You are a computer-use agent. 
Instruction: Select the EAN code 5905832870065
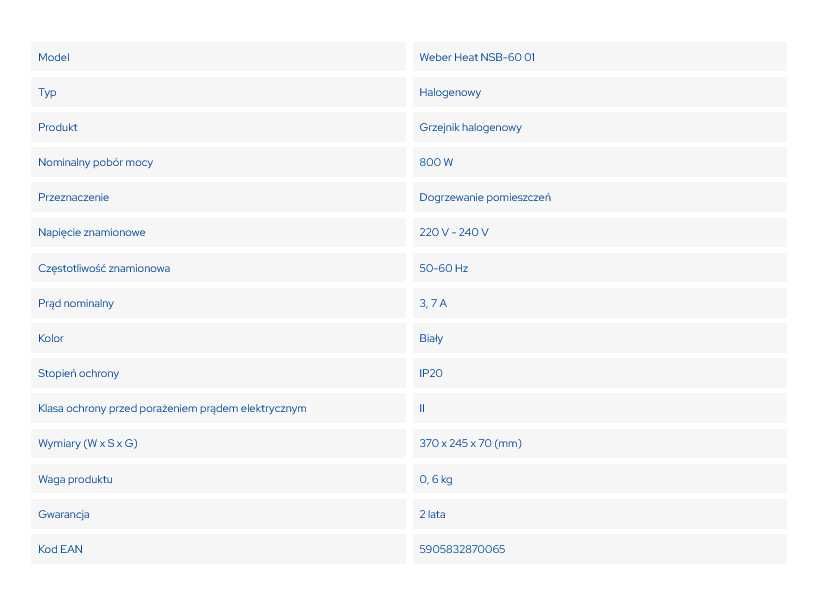(x=462, y=549)
